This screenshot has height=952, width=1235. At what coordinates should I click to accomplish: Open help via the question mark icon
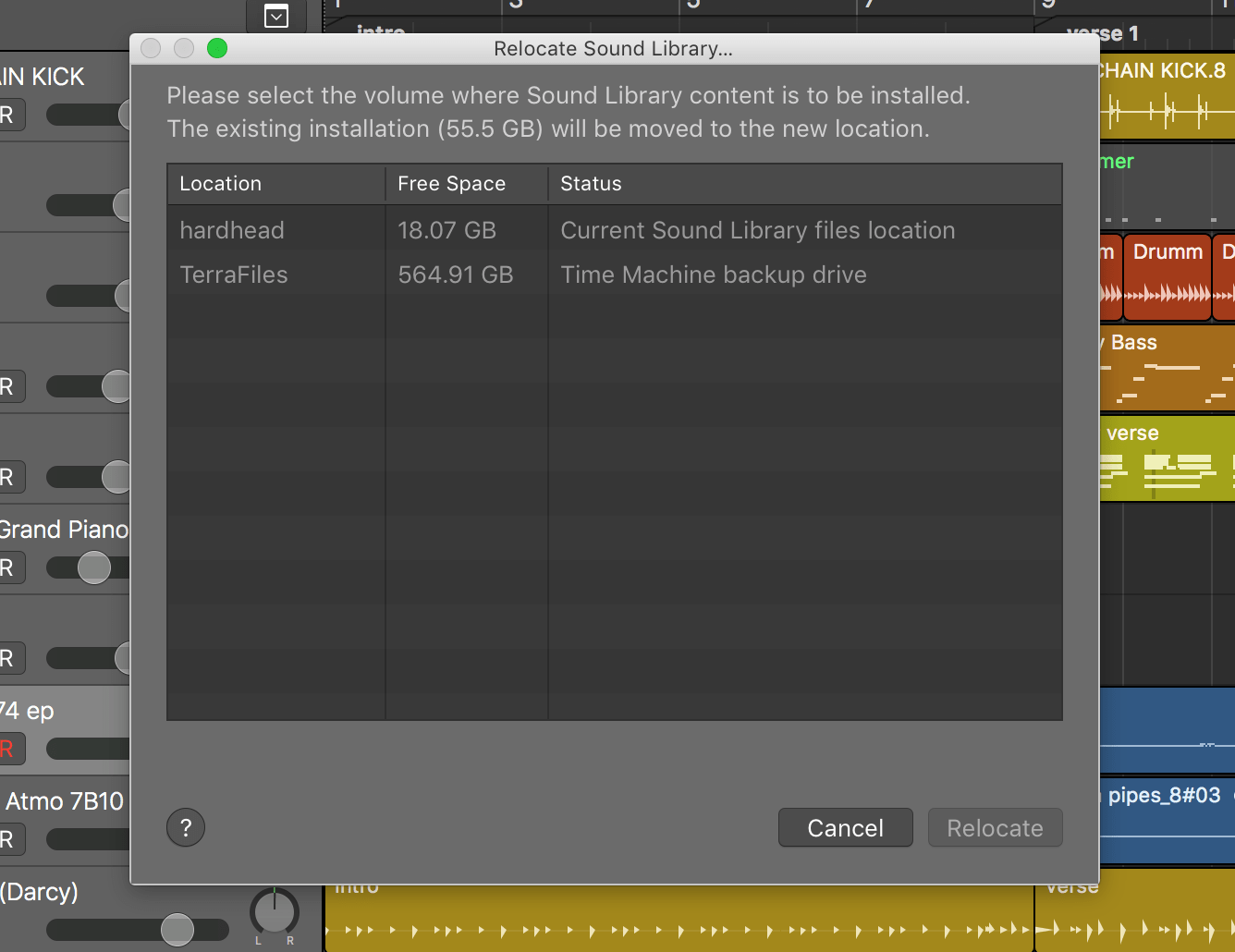(185, 827)
